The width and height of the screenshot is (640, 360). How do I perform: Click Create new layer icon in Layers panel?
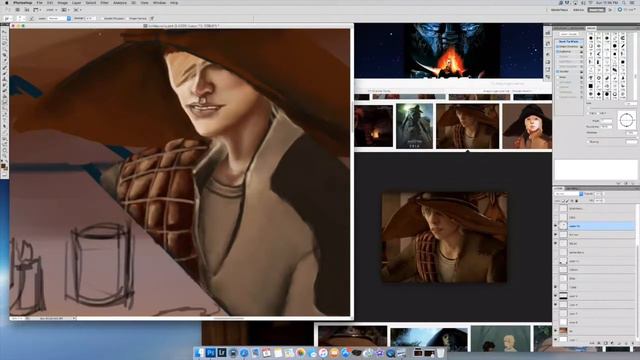tap(625, 343)
